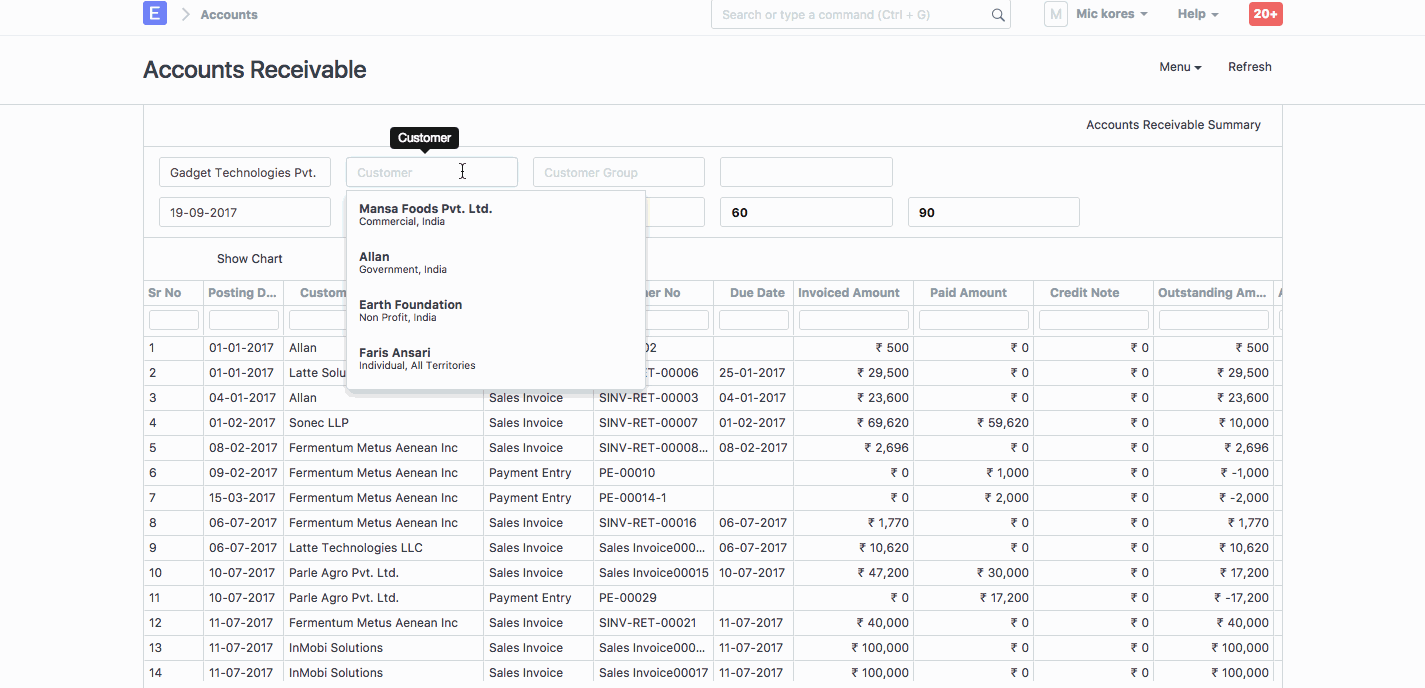Go to the Accounts breadcrumb
The height and width of the screenshot is (688, 1425).
(229, 15)
